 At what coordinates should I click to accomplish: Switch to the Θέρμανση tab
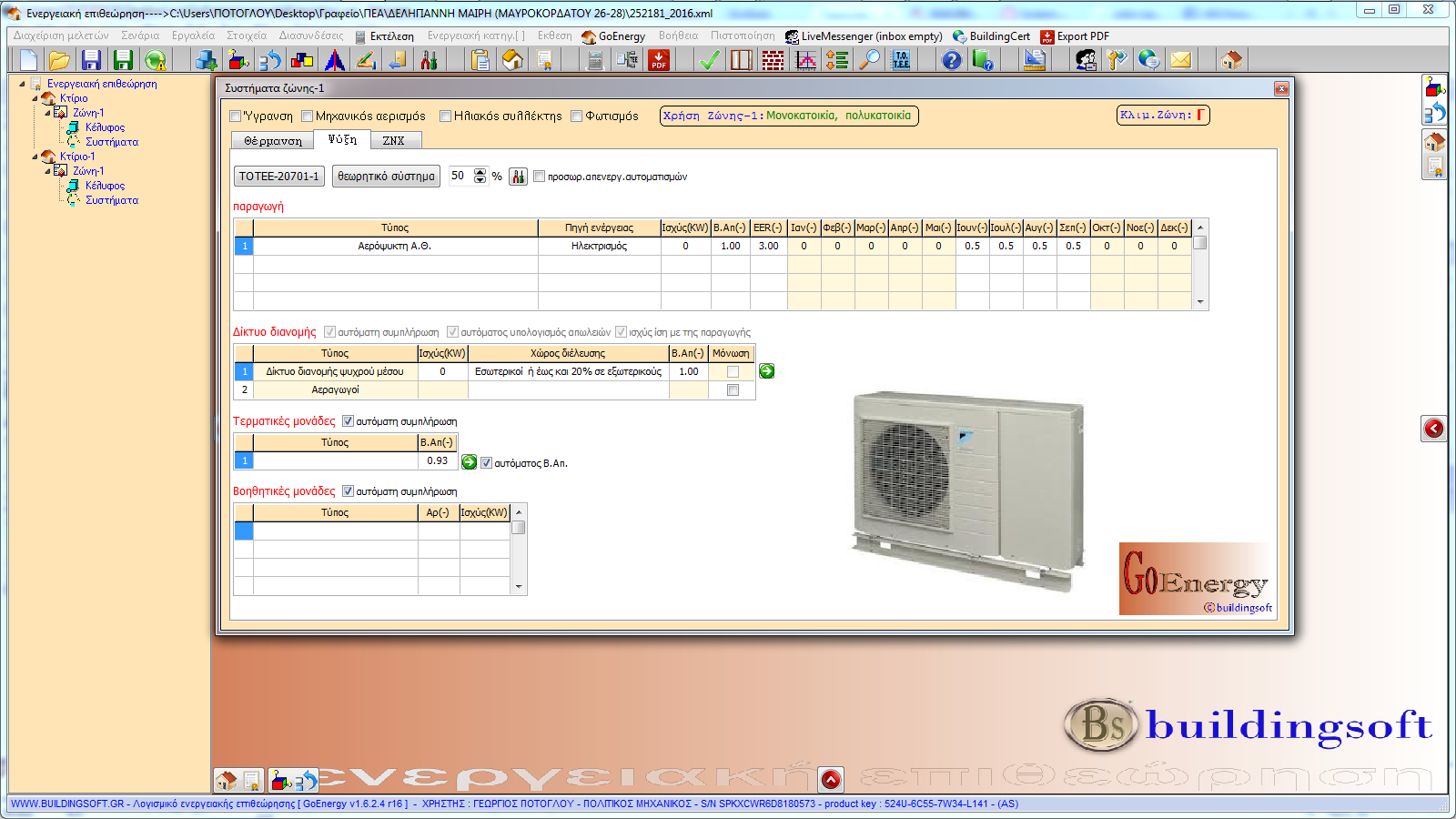(272, 141)
